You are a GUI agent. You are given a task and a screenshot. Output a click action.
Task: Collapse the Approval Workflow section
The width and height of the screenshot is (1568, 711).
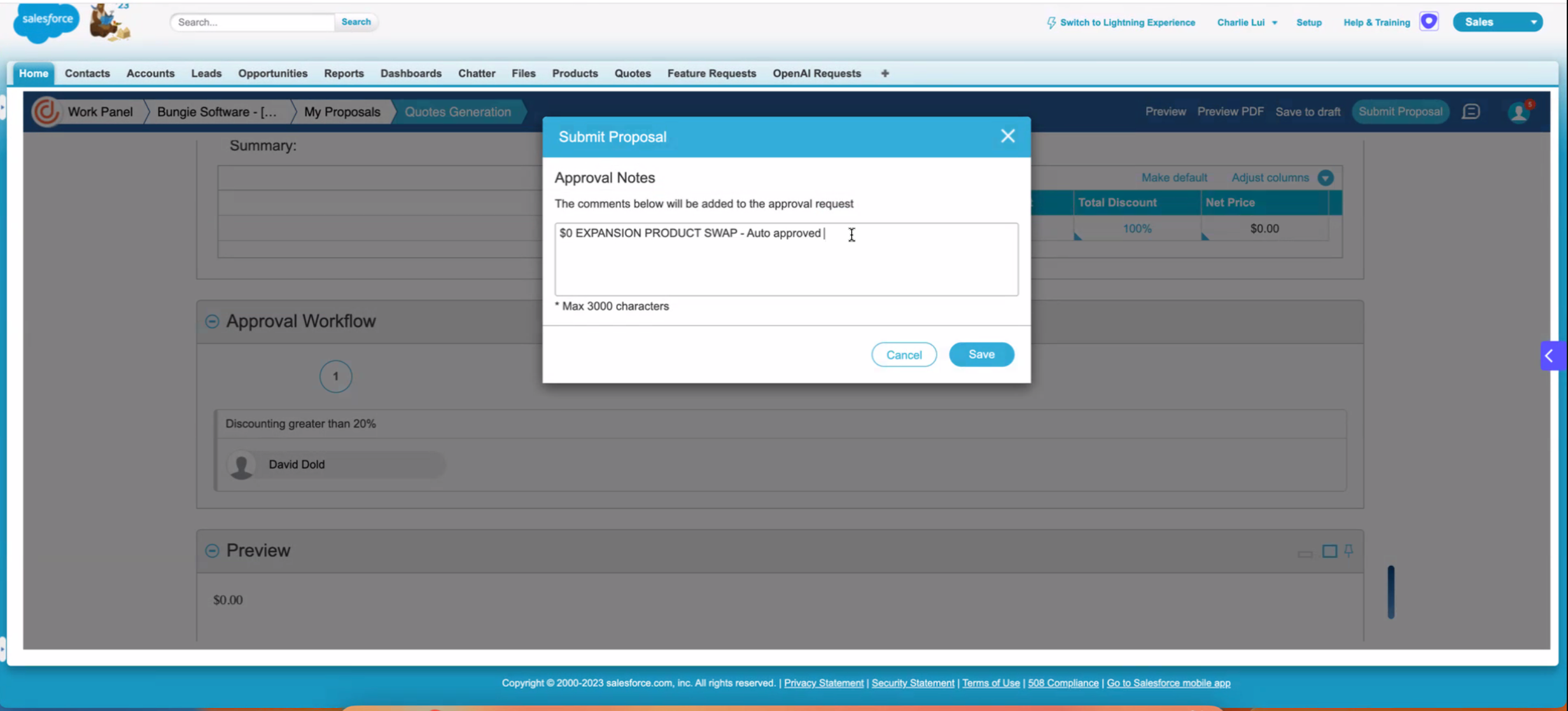pos(212,321)
